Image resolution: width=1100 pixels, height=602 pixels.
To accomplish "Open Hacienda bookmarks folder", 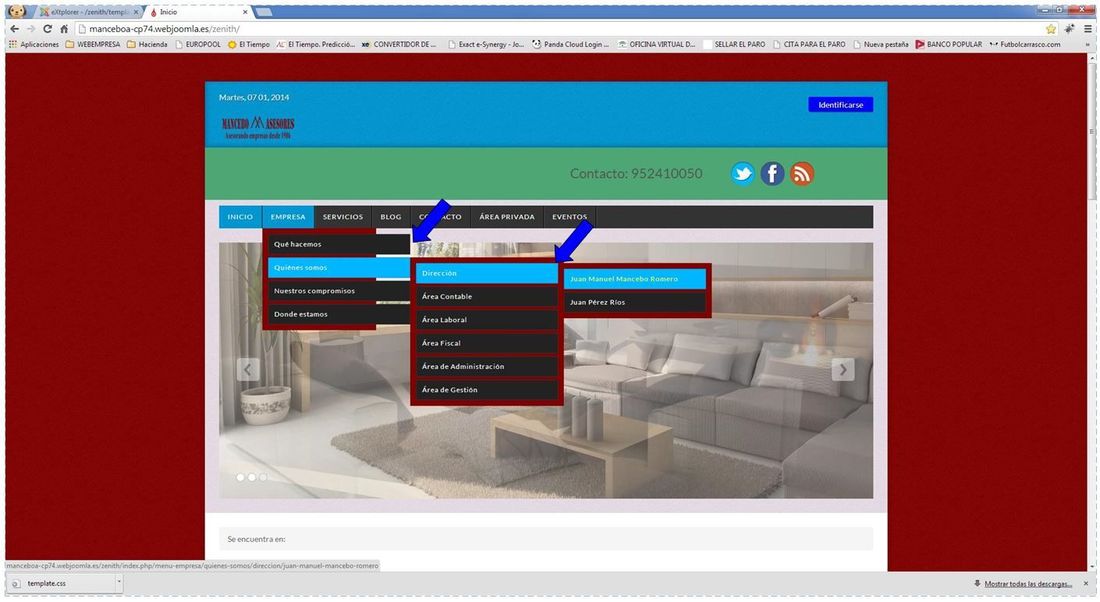I will point(147,44).
